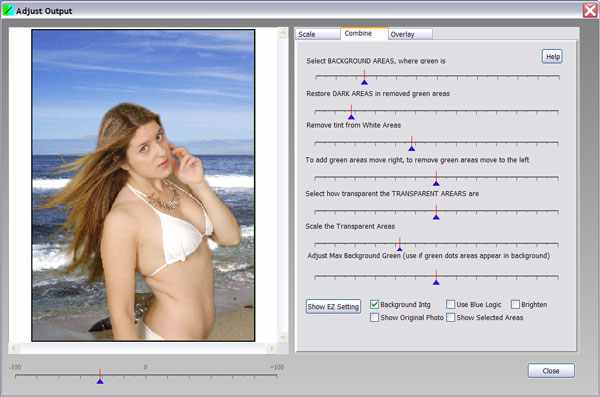Click the Close button

pyautogui.click(x=551, y=371)
